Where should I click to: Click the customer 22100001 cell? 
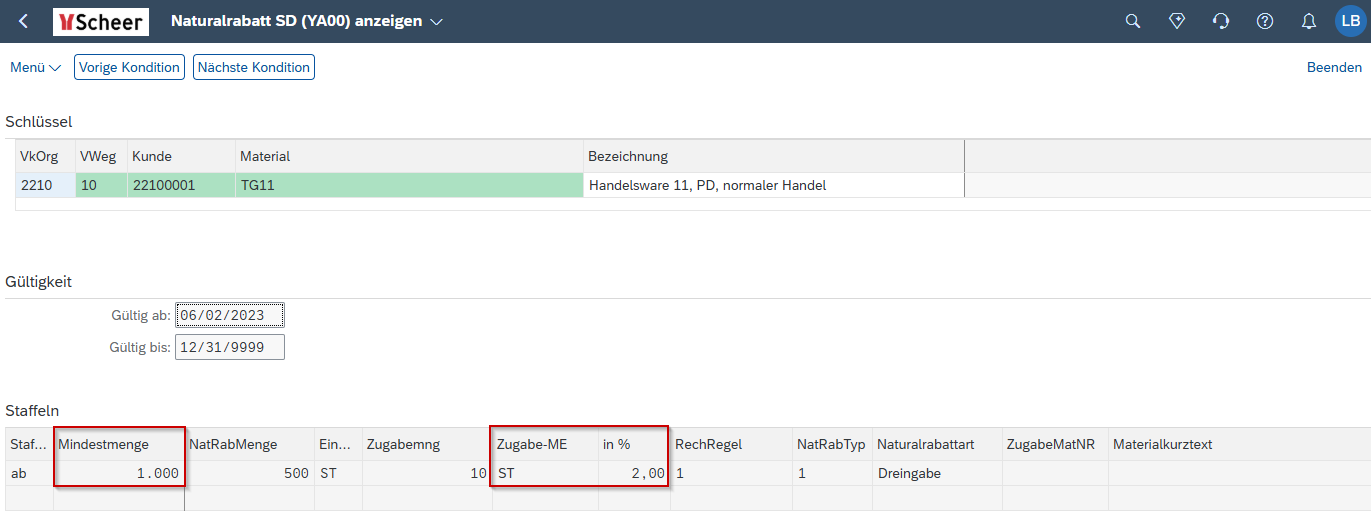(181, 185)
